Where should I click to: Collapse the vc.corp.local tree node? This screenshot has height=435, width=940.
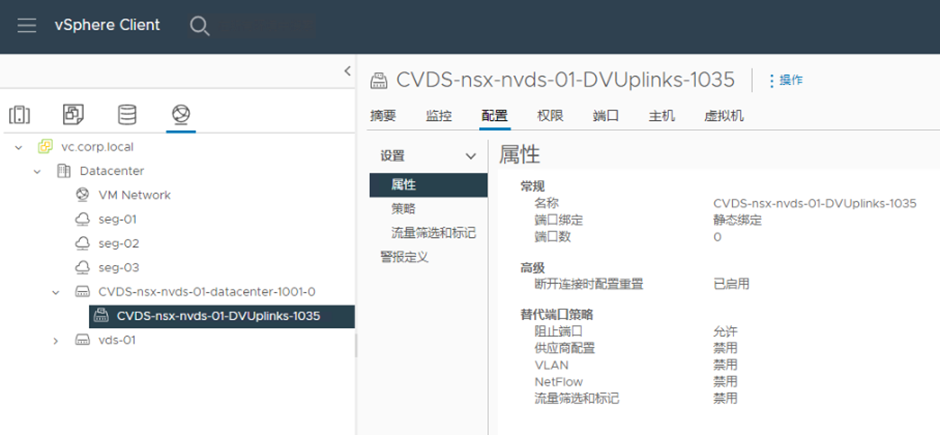[x=19, y=147]
